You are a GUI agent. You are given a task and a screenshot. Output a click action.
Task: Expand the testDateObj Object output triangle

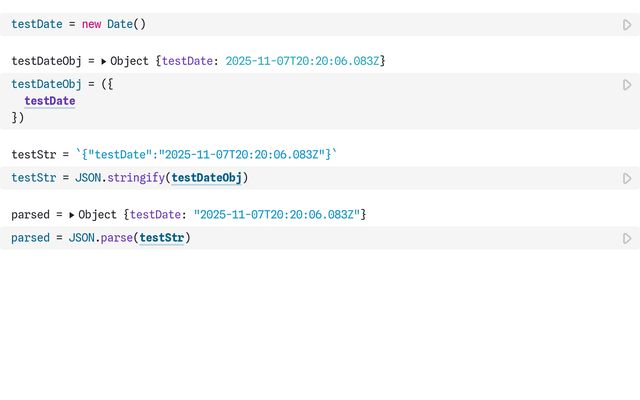point(104,61)
